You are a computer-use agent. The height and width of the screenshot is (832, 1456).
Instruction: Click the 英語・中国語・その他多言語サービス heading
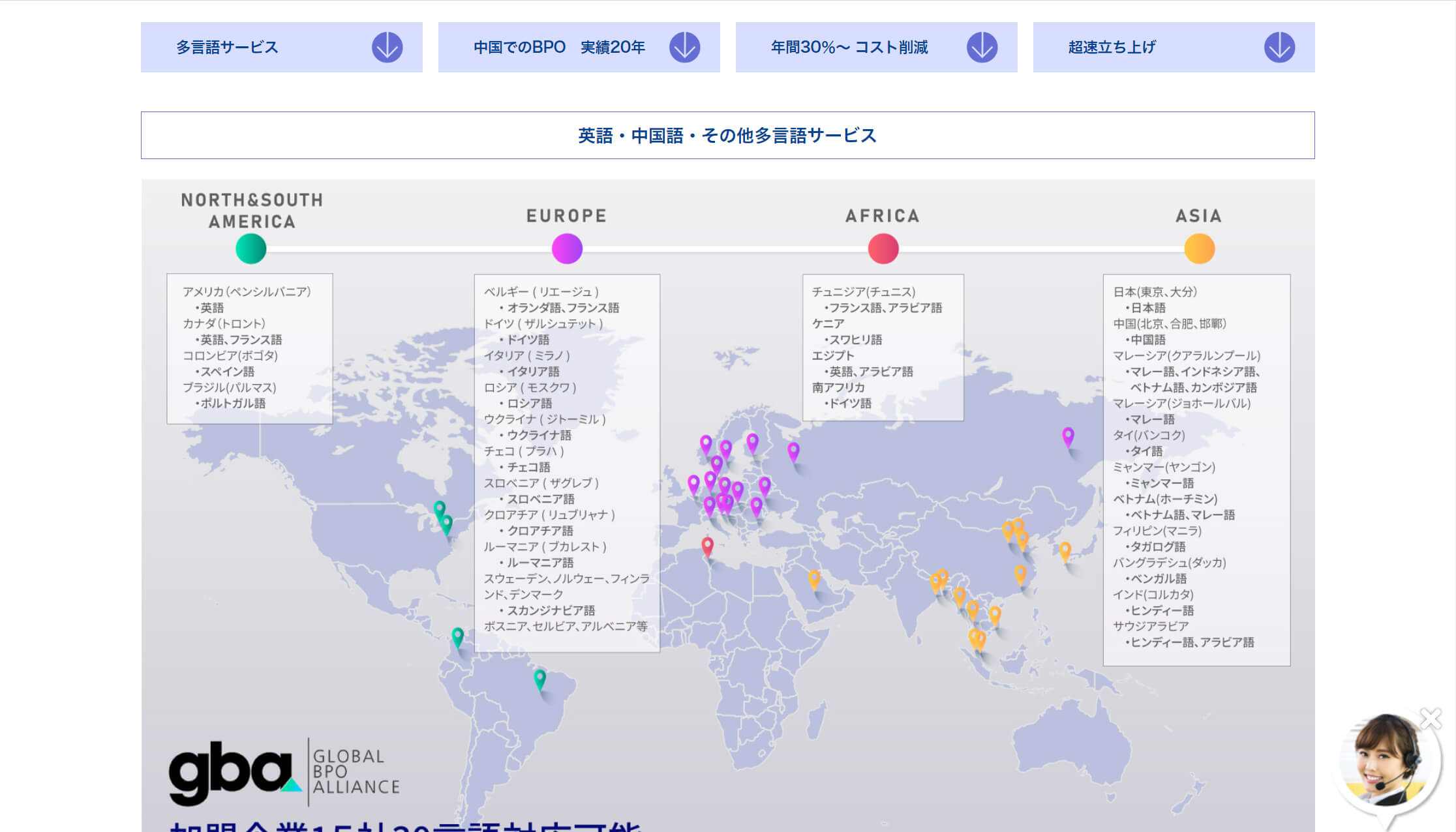point(727,136)
